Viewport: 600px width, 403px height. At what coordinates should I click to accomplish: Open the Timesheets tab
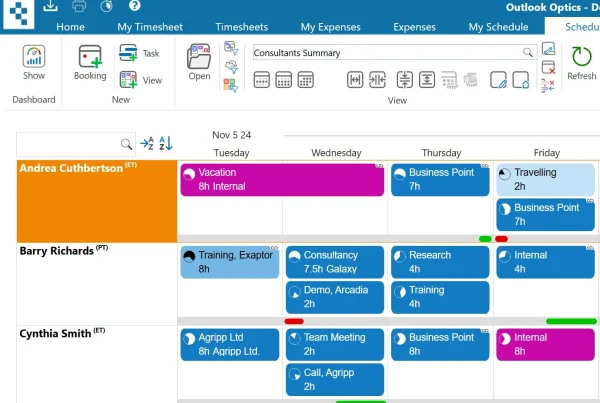click(241, 27)
